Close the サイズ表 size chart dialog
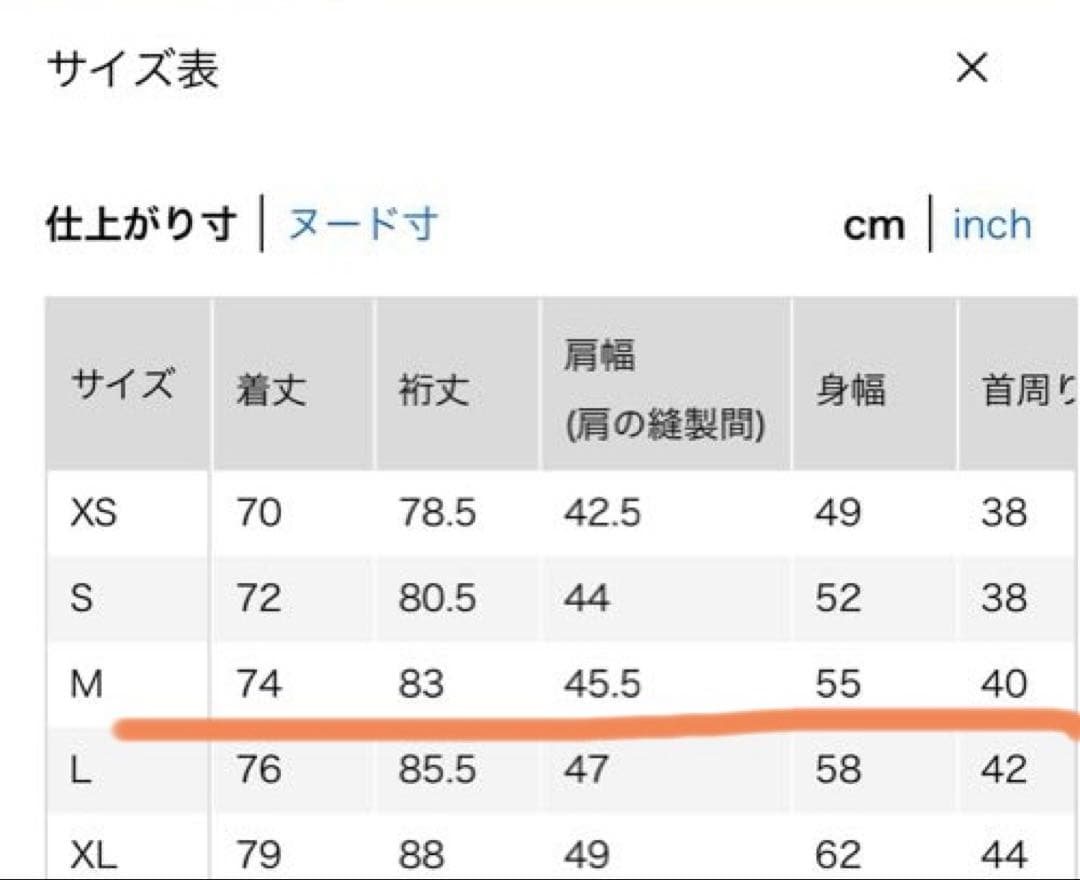Viewport: 1080px width, 880px height. coord(972,69)
